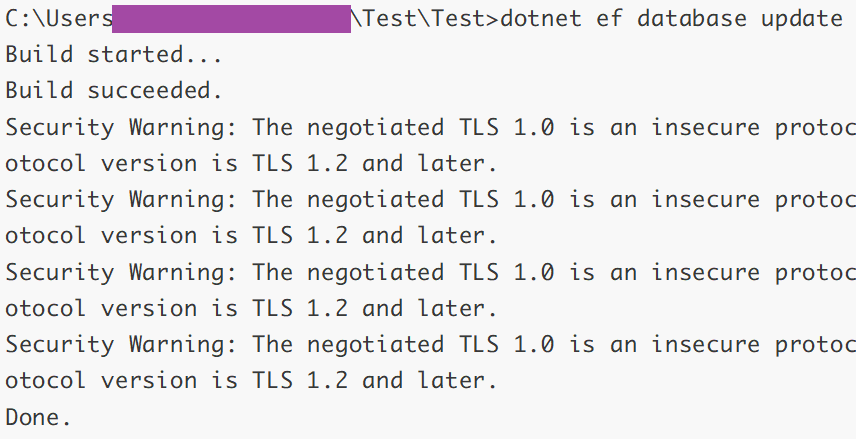Click the word dotnet in the command
Image resolution: width=856 pixels, height=439 pixels.
[x=541, y=18]
